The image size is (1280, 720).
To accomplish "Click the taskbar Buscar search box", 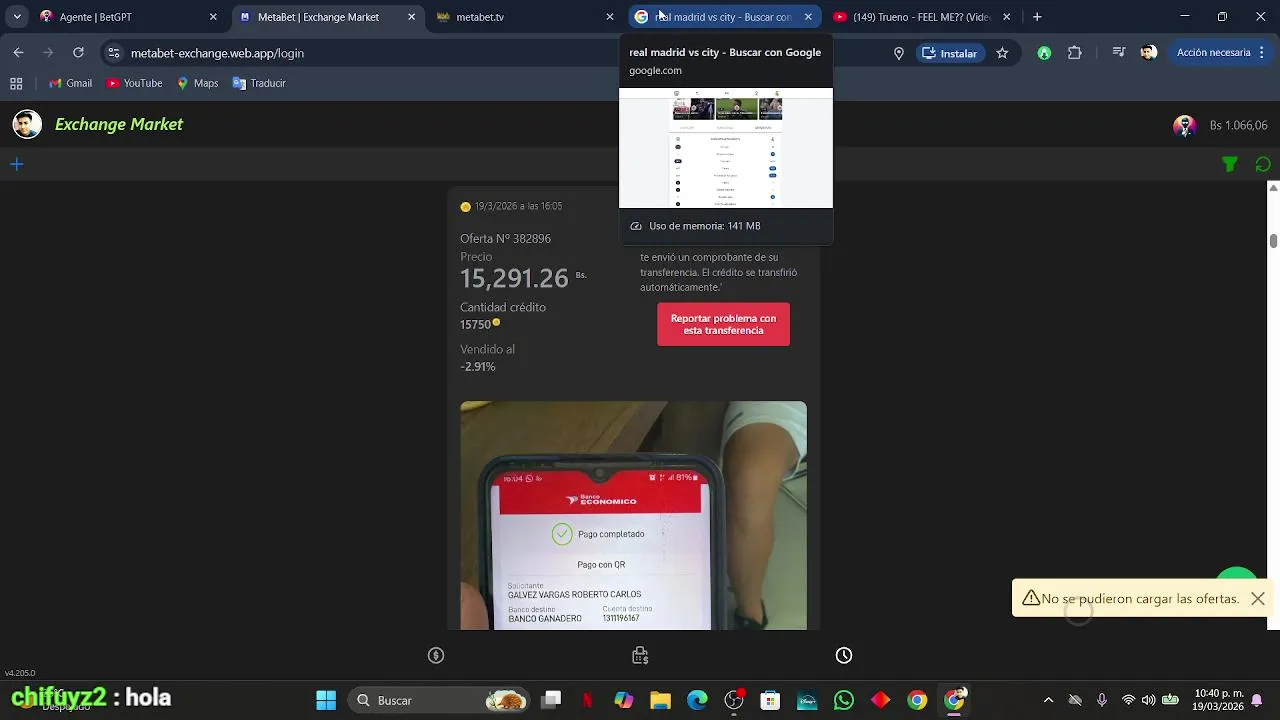I will click(440, 700).
